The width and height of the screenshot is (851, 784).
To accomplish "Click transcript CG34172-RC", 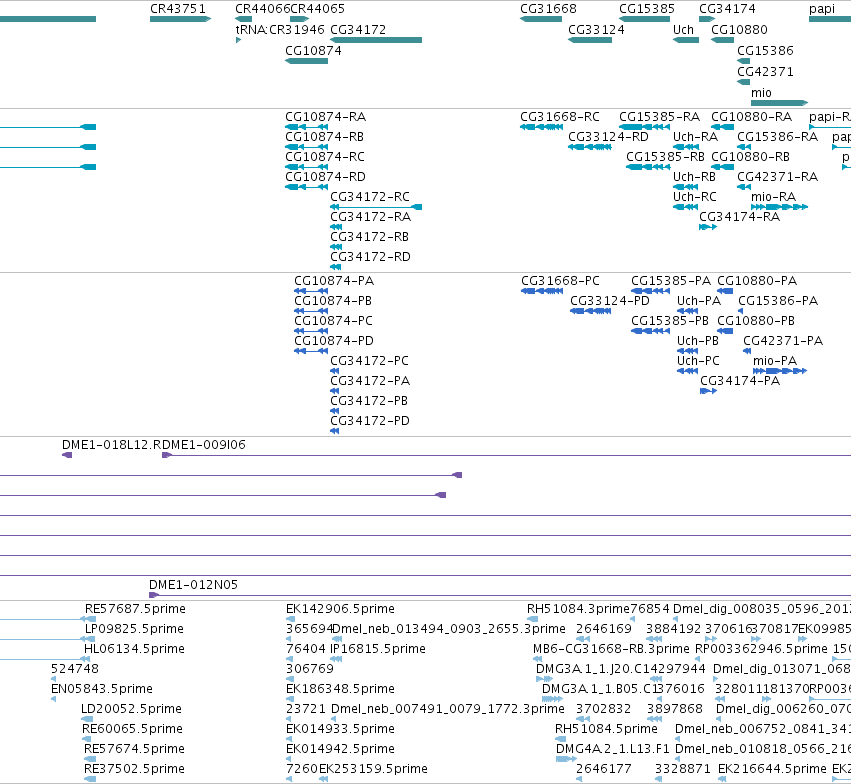I will point(376,207).
